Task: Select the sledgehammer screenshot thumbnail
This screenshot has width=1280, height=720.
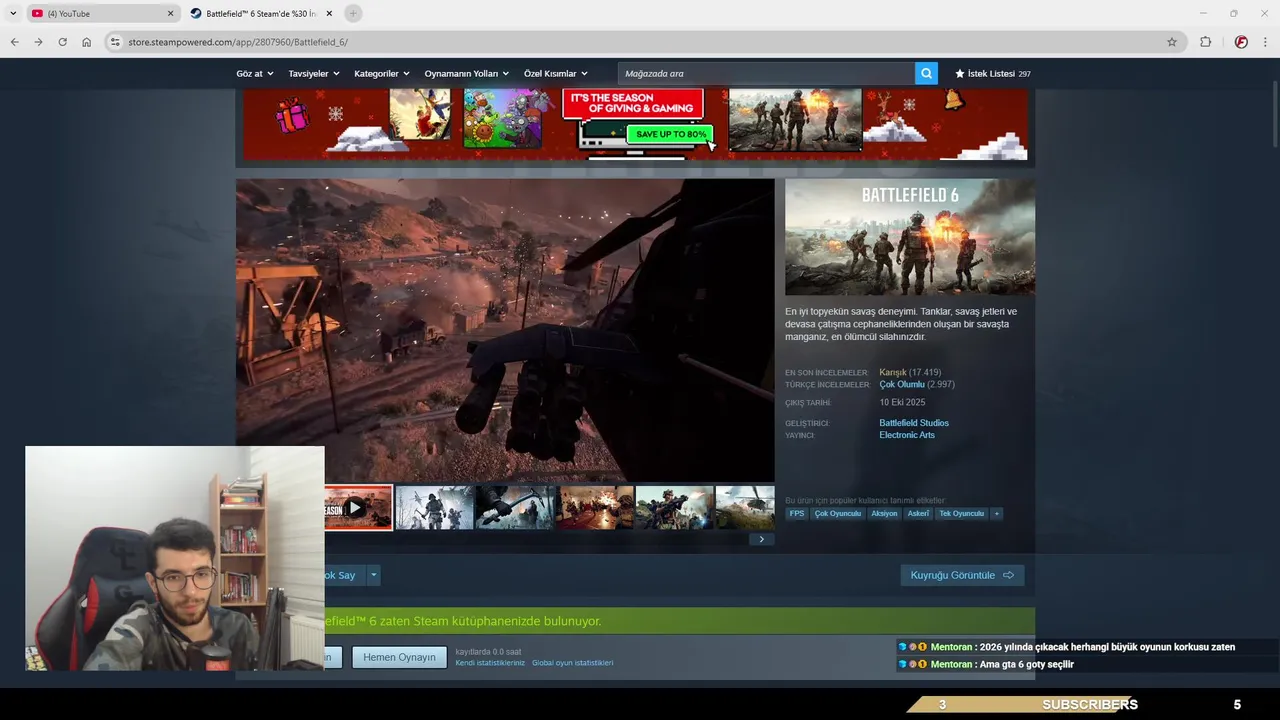Action: click(514, 508)
